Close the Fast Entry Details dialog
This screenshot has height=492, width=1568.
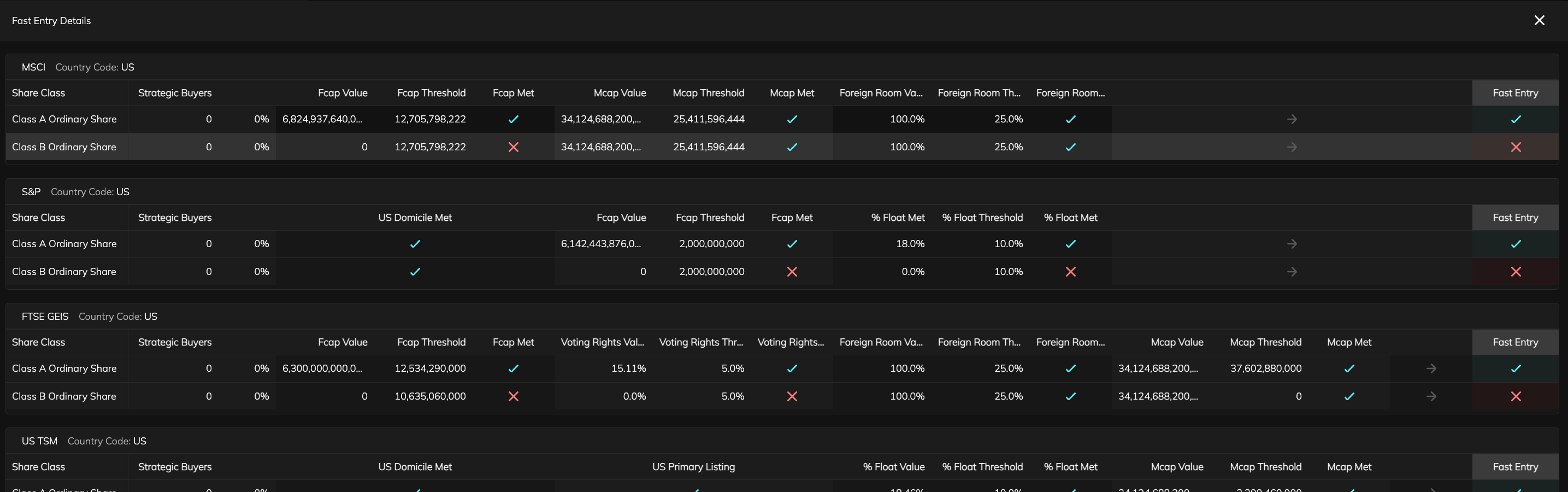pyautogui.click(x=1540, y=21)
